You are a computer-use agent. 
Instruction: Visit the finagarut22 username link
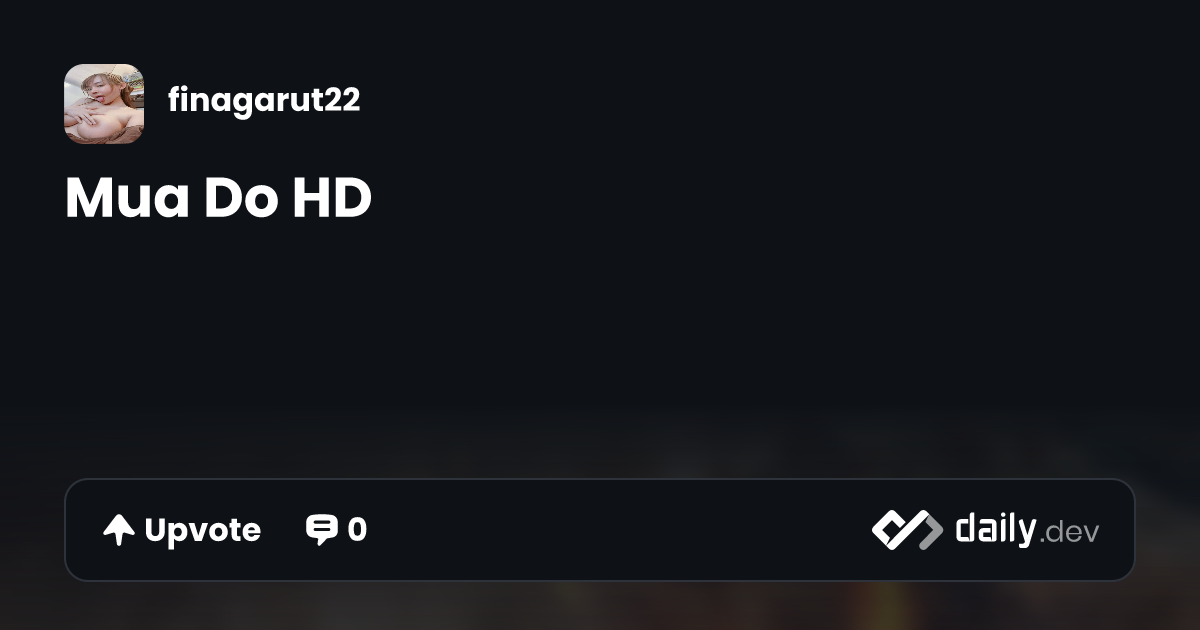[264, 100]
